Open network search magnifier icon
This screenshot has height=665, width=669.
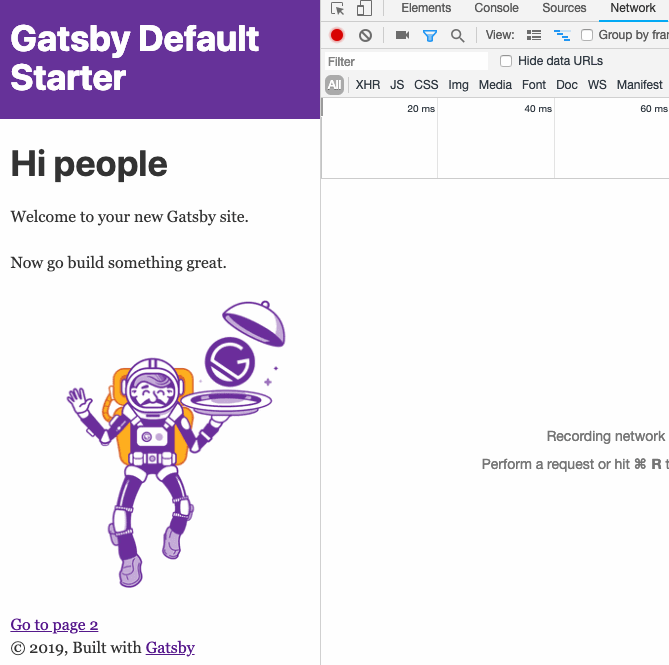[x=457, y=35]
